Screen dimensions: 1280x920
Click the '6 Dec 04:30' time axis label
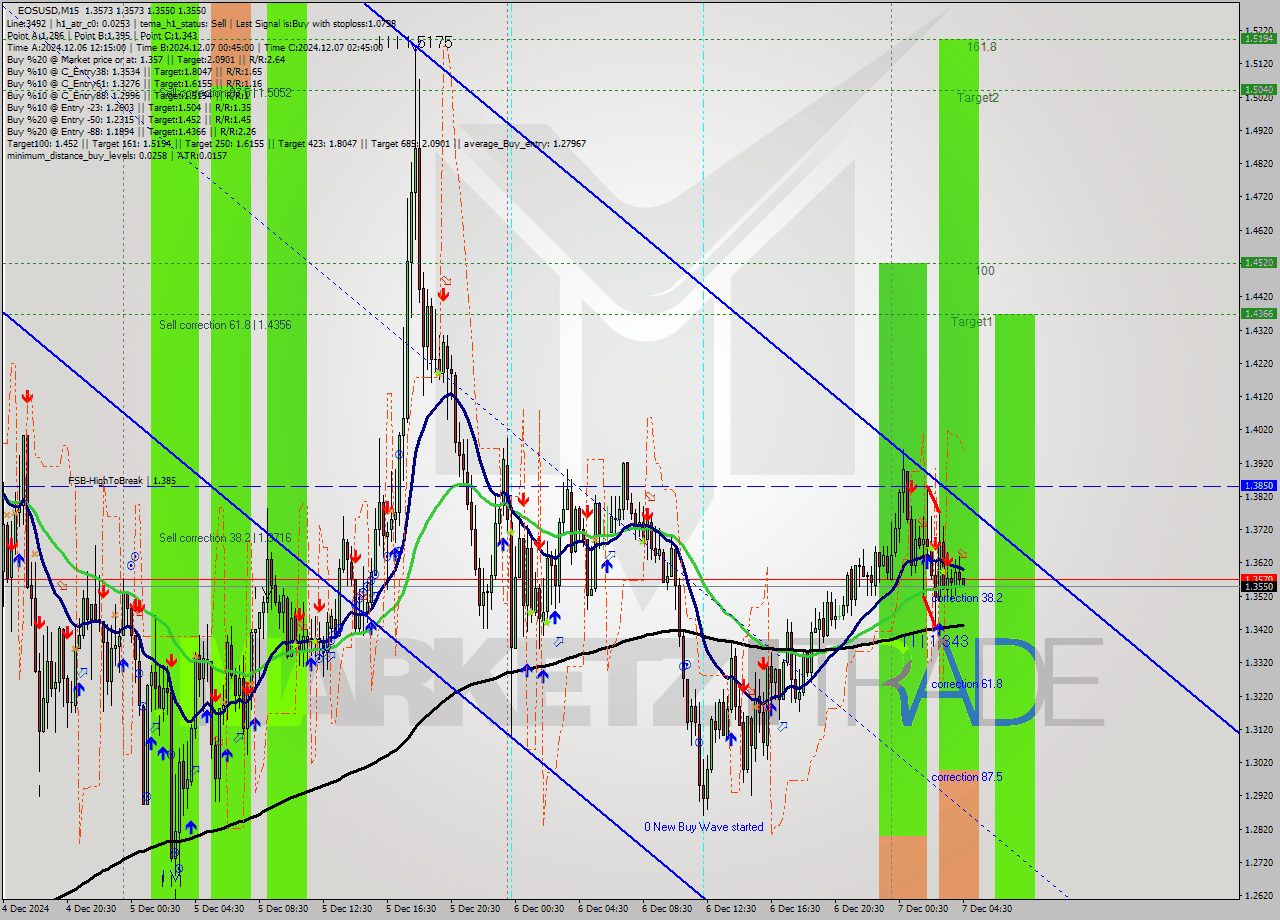tap(603, 909)
